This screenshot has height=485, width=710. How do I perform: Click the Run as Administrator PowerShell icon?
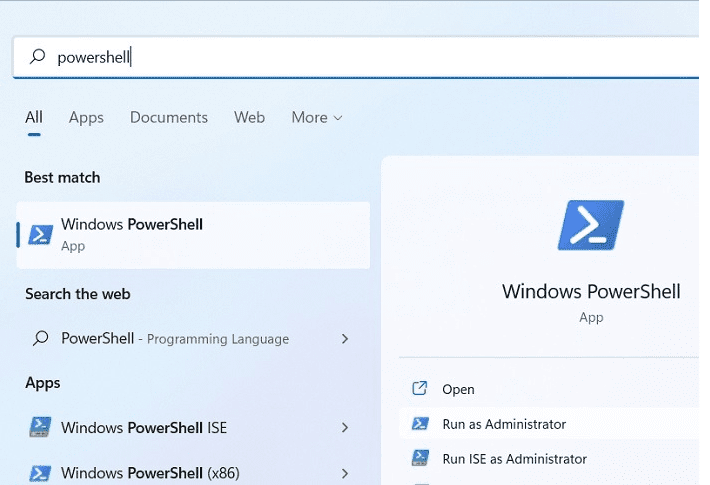420,423
